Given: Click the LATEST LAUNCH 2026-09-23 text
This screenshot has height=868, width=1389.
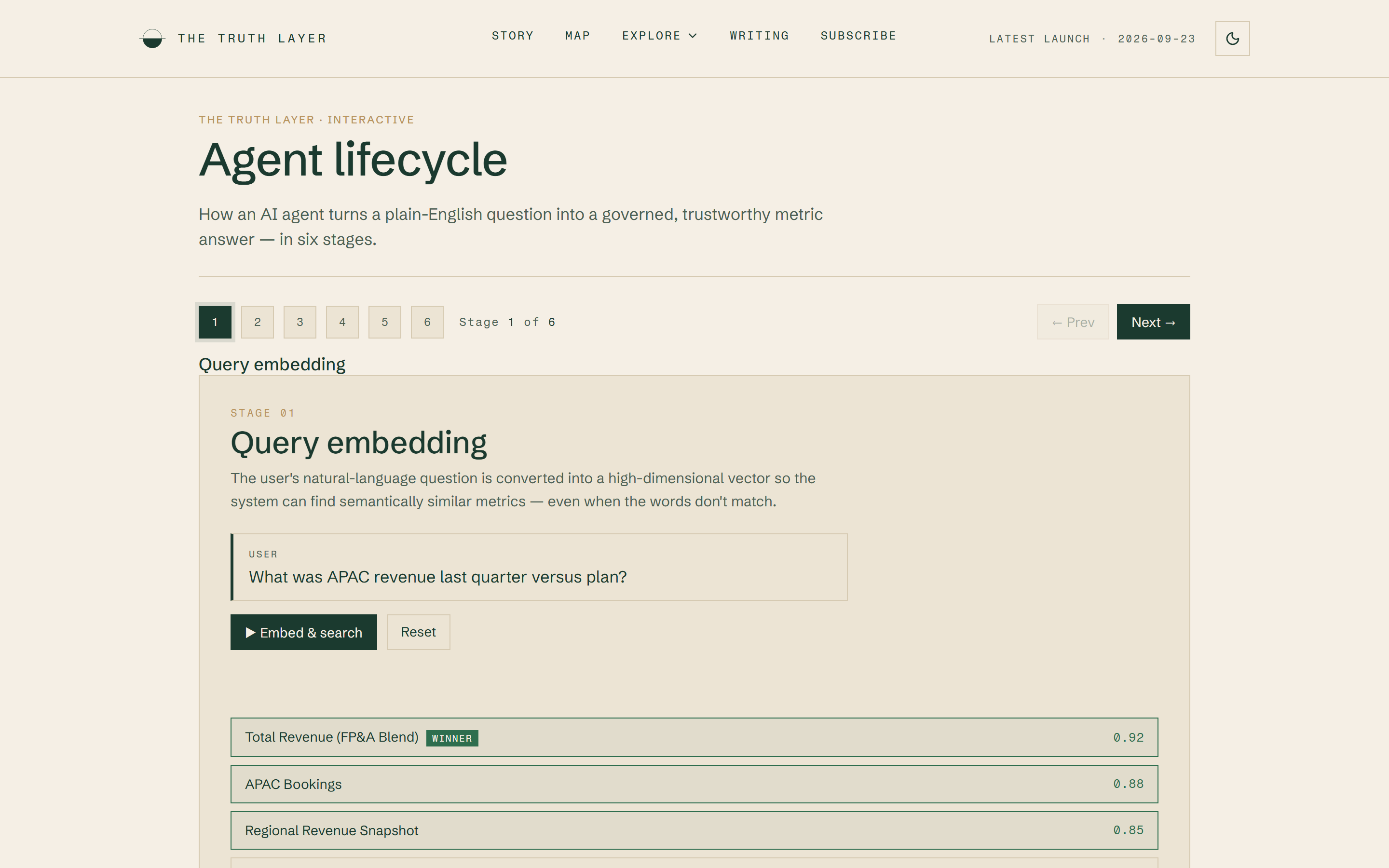Looking at the screenshot, I should pyautogui.click(x=1092, y=39).
